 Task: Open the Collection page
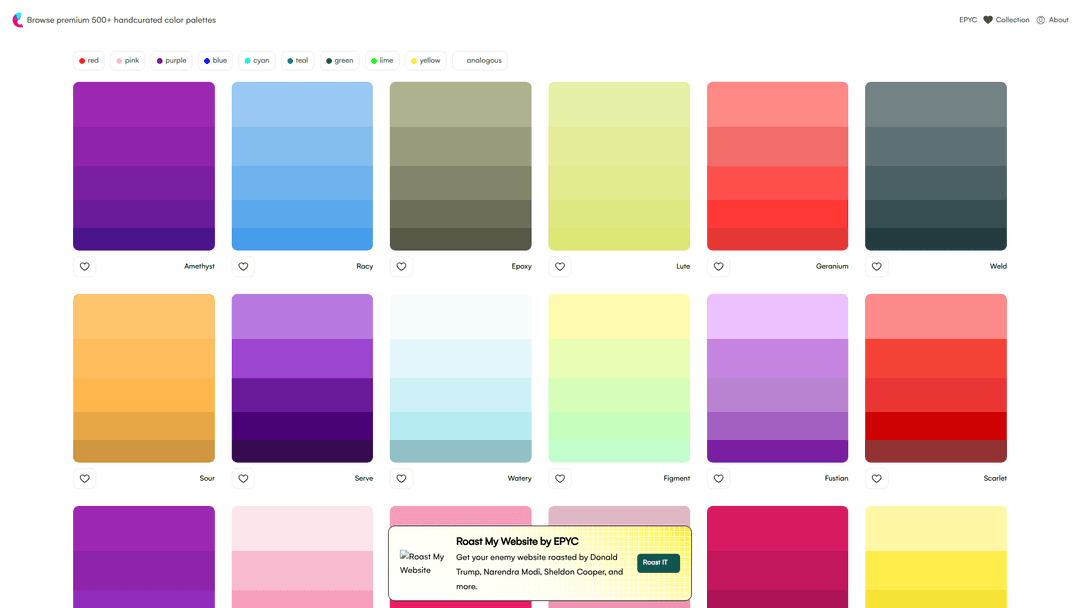coord(1006,20)
